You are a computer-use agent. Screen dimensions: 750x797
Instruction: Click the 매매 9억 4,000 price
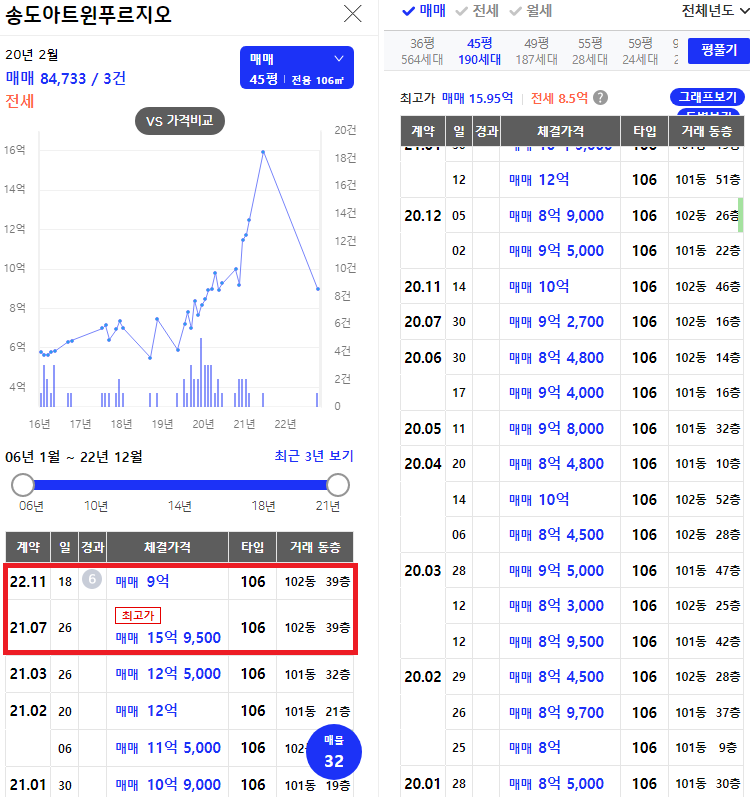click(x=556, y=393)
